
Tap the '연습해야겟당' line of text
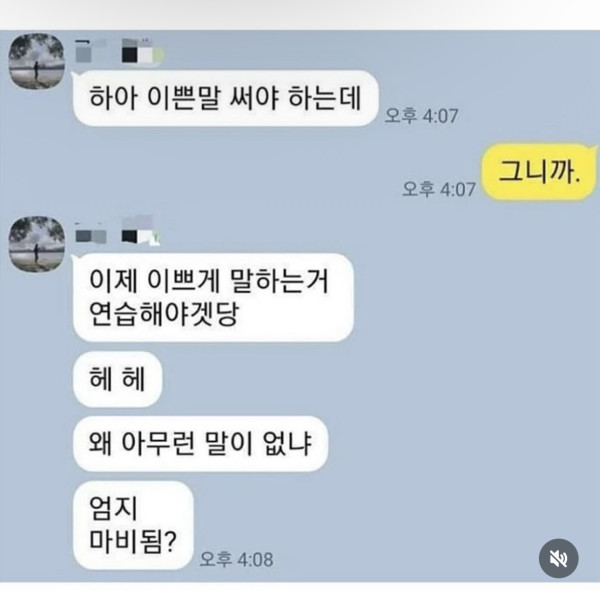click(163, 315)
